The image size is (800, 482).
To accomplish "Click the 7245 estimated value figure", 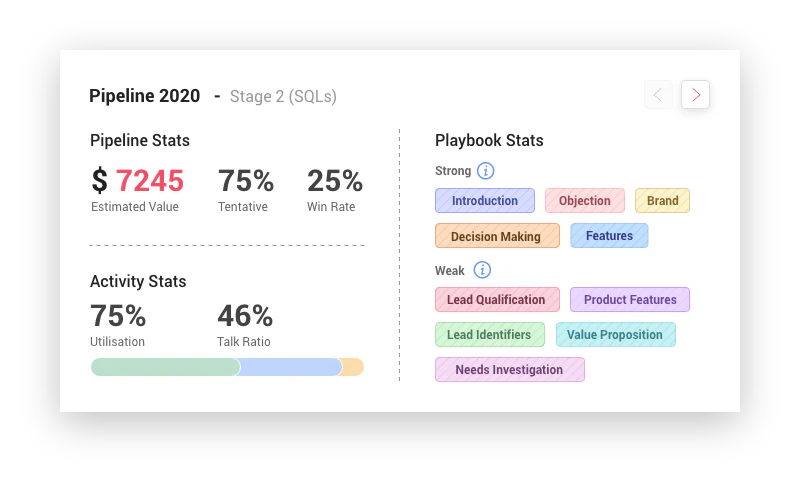I will [x=150, y=181].
